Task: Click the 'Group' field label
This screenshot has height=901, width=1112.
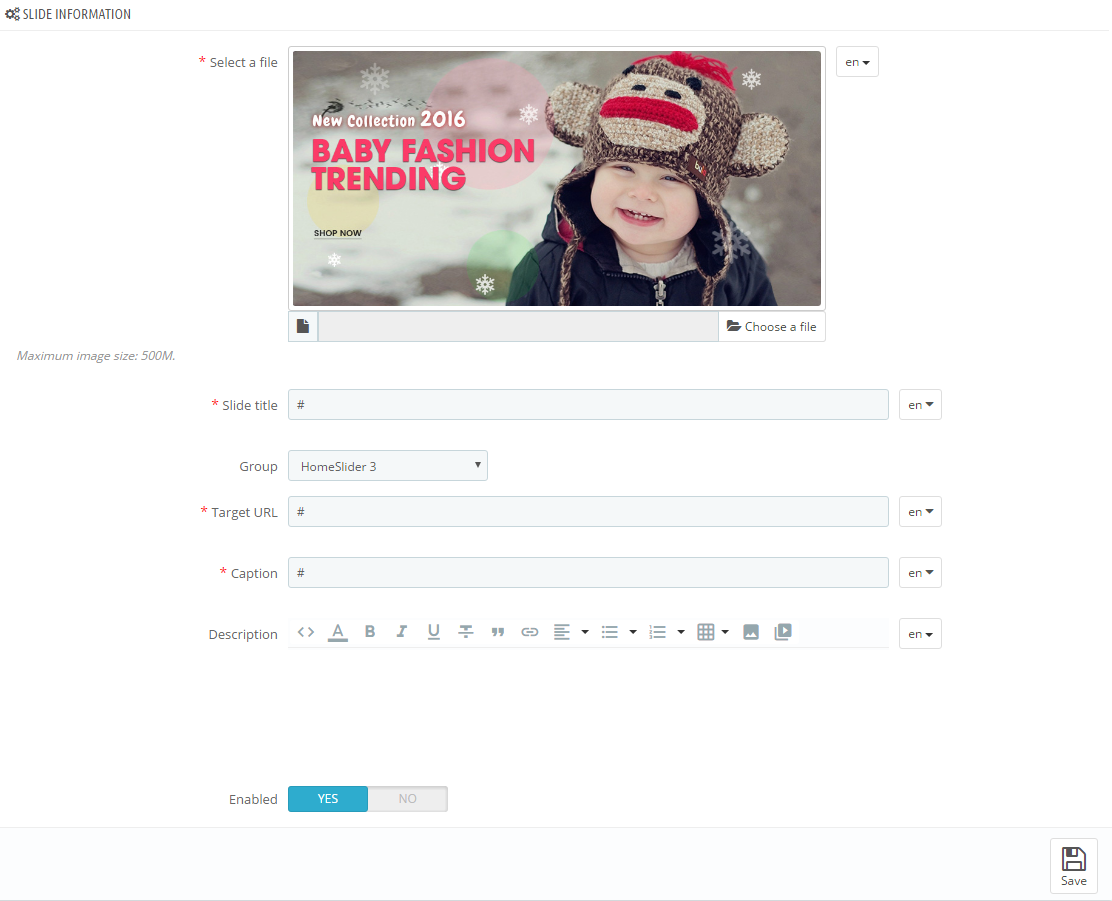Action: click(258, 466)
